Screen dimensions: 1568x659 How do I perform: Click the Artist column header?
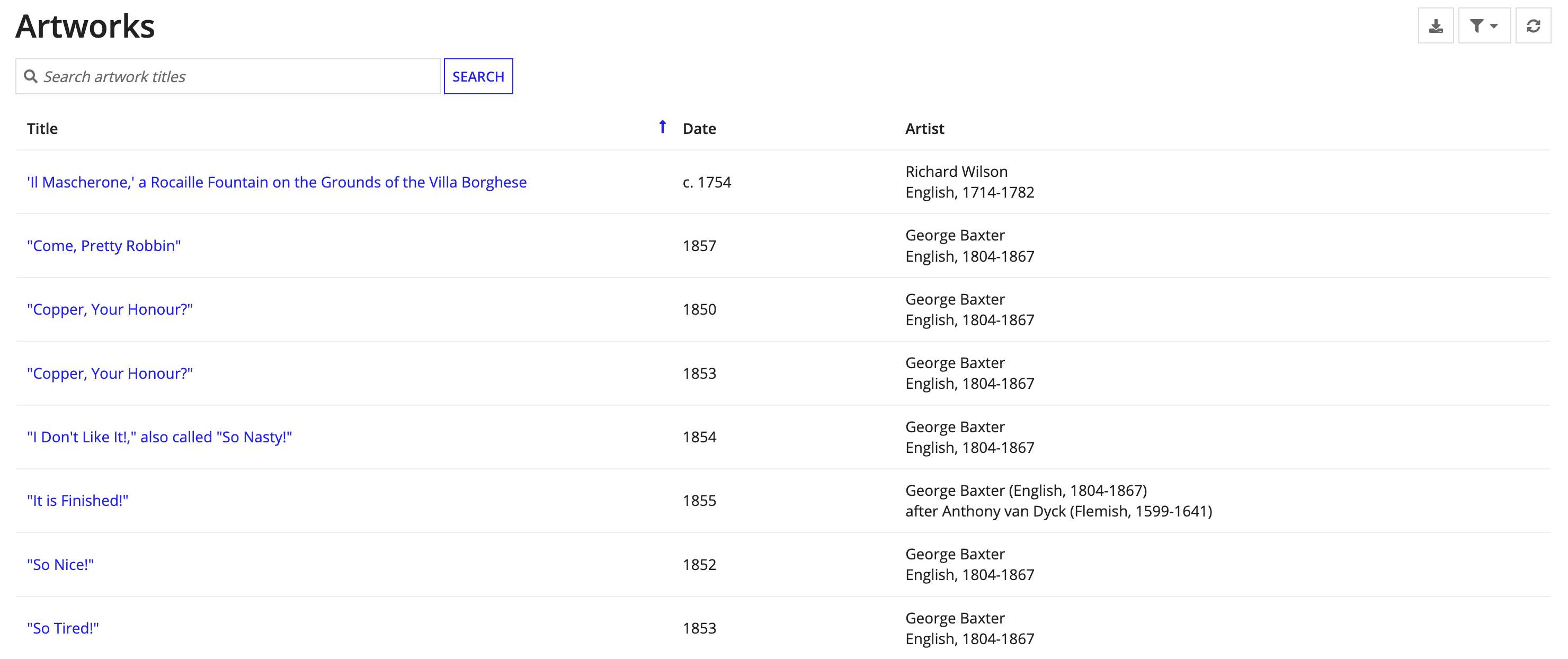[x=924, y=128]
